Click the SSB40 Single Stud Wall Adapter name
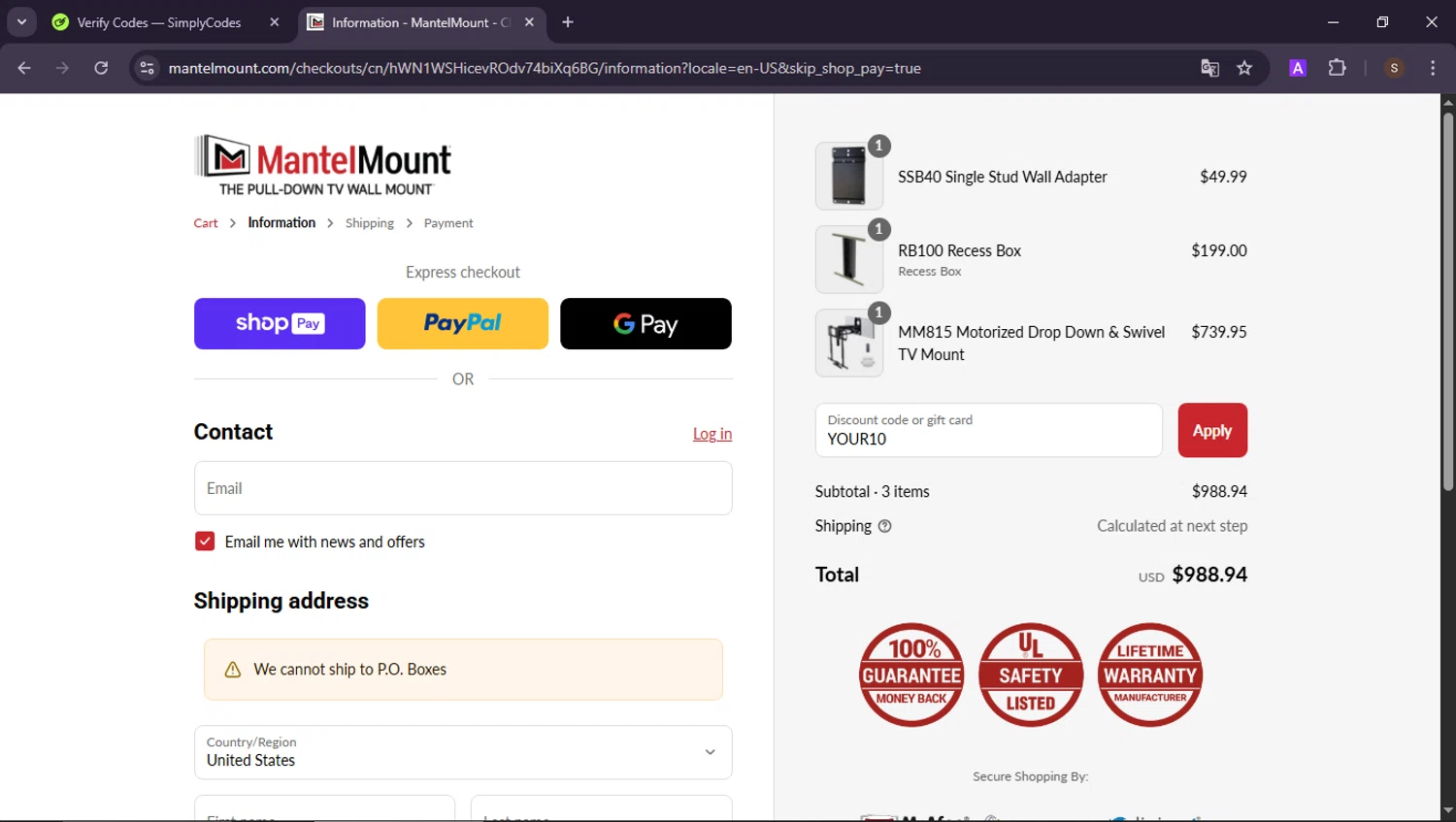 [1003, 177]
